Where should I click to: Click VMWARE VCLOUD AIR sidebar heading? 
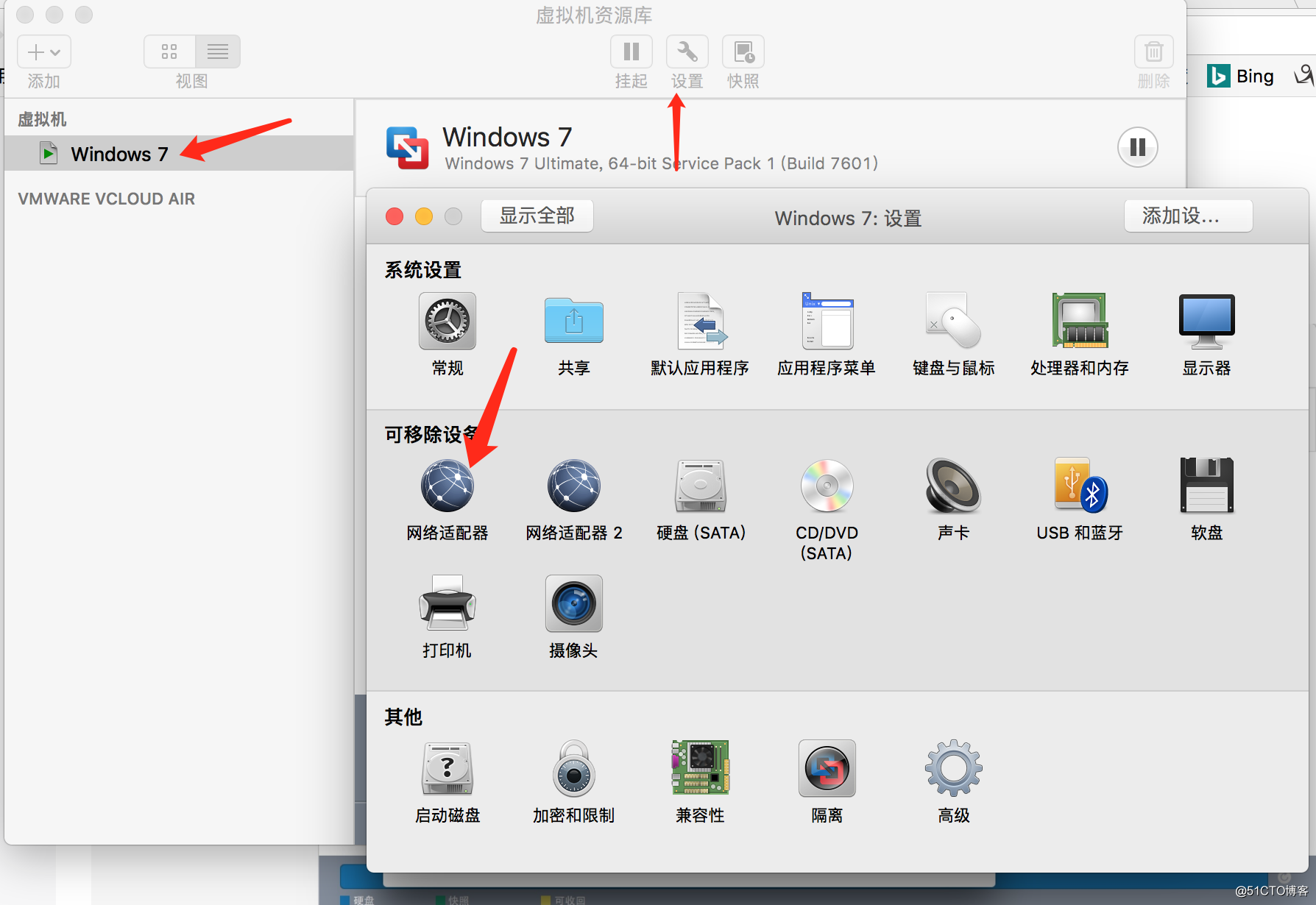107,199
